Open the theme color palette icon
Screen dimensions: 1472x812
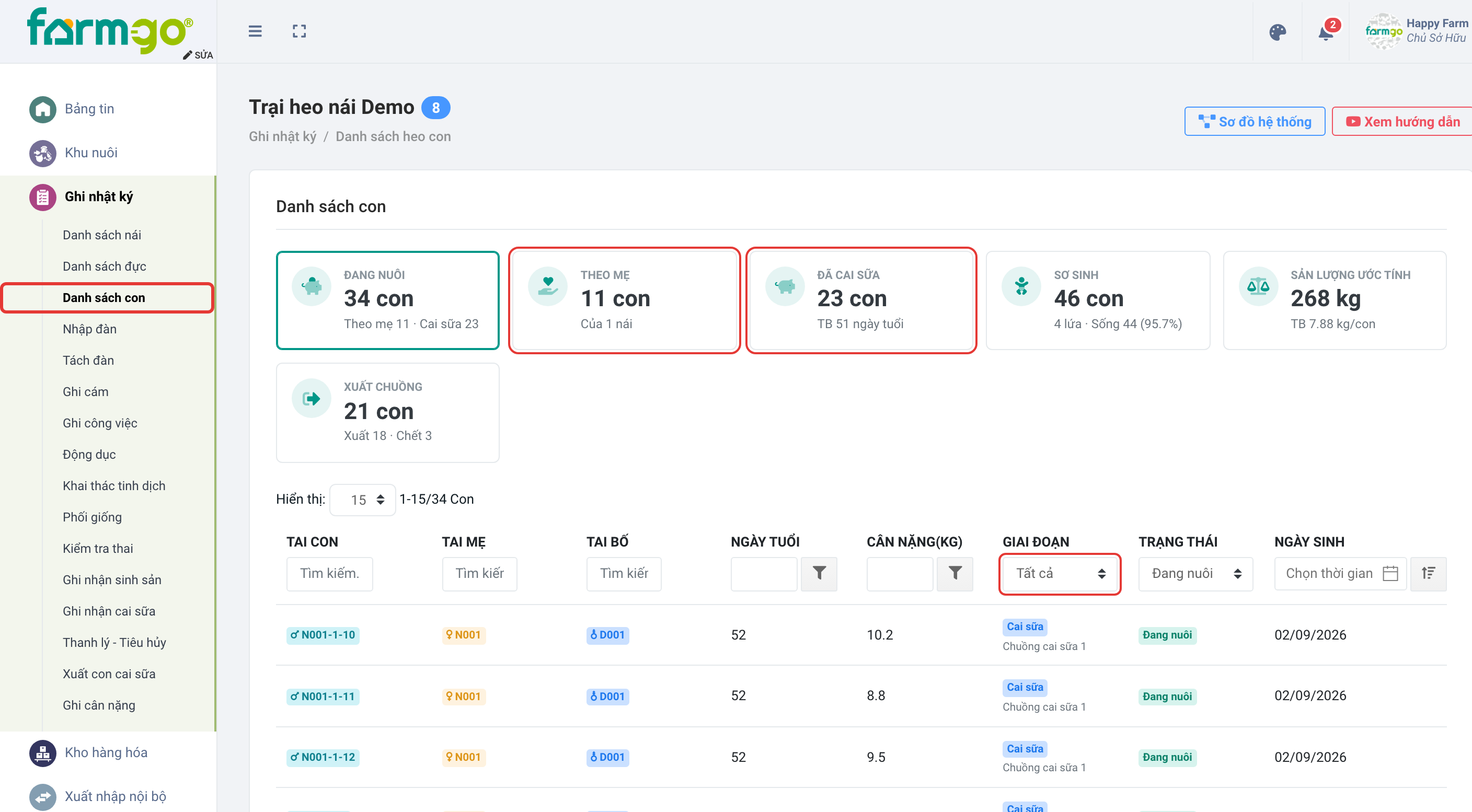click(1277, 32)
